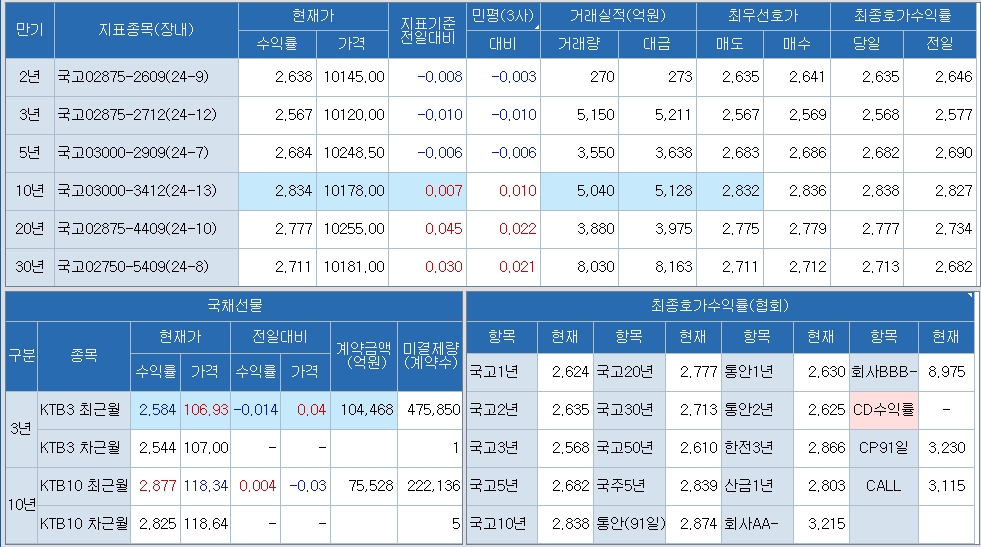Select the CALL rate item
Image resolution: width=981 pixels, height=547 pixels.
coord(883,486)
